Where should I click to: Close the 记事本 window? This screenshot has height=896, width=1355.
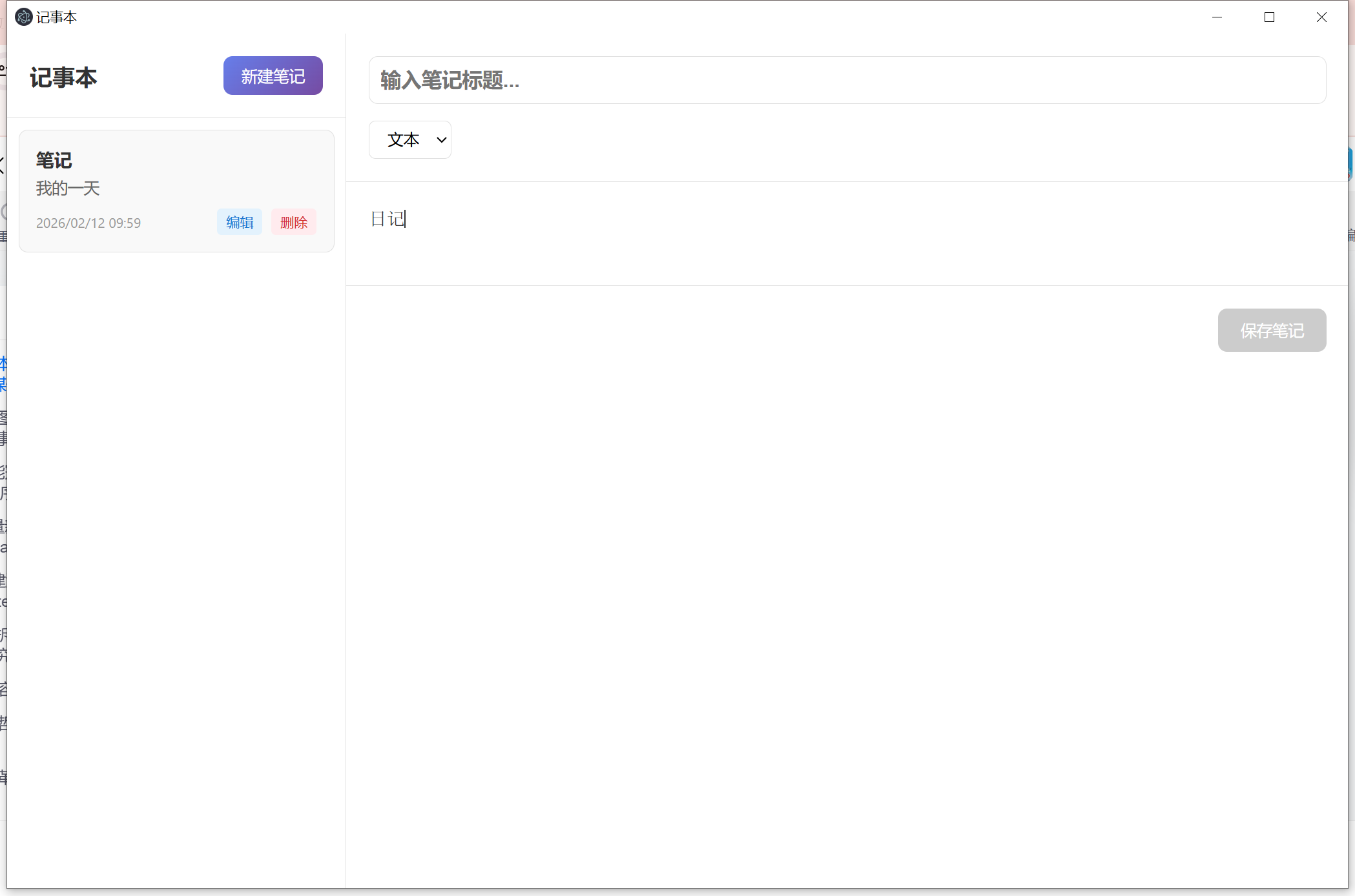pyautogui.click(x=1321, y=17)
